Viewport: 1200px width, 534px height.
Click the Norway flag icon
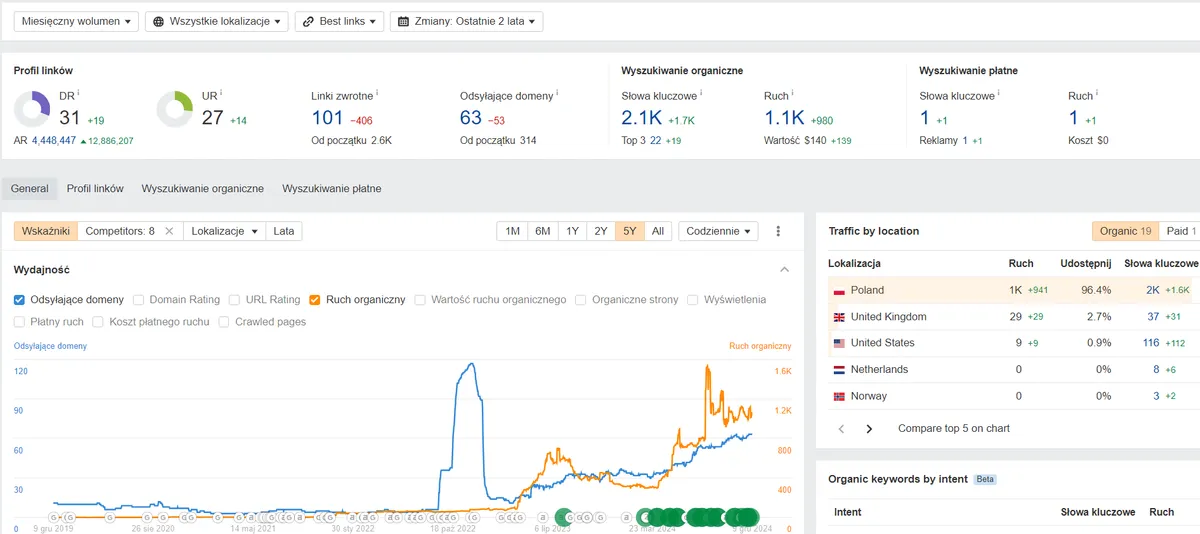tap(839, 396)
